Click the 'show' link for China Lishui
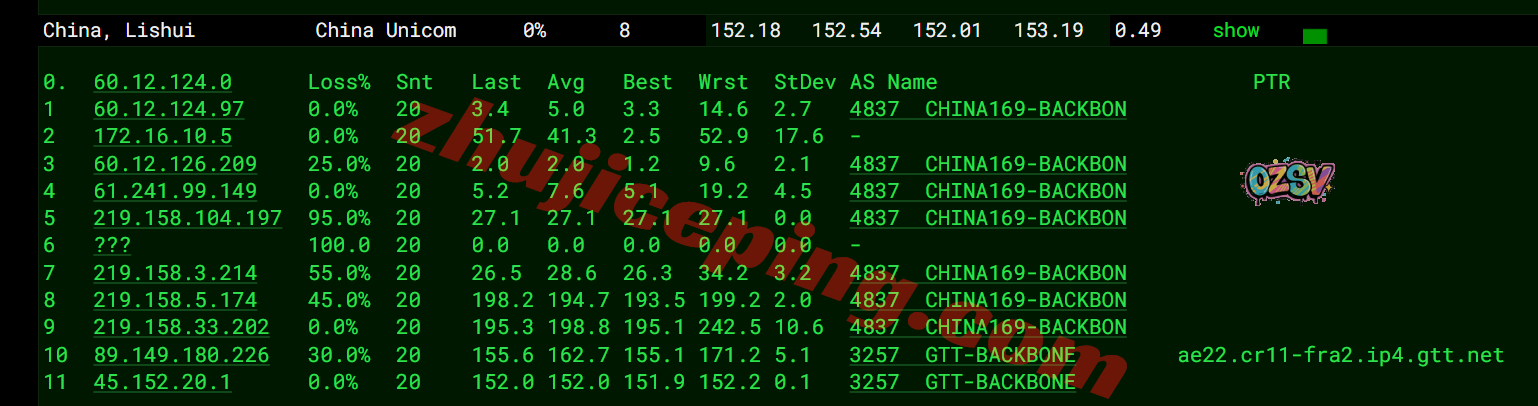The height and width of the screenshot is (406, 1538). (1235, 31)
